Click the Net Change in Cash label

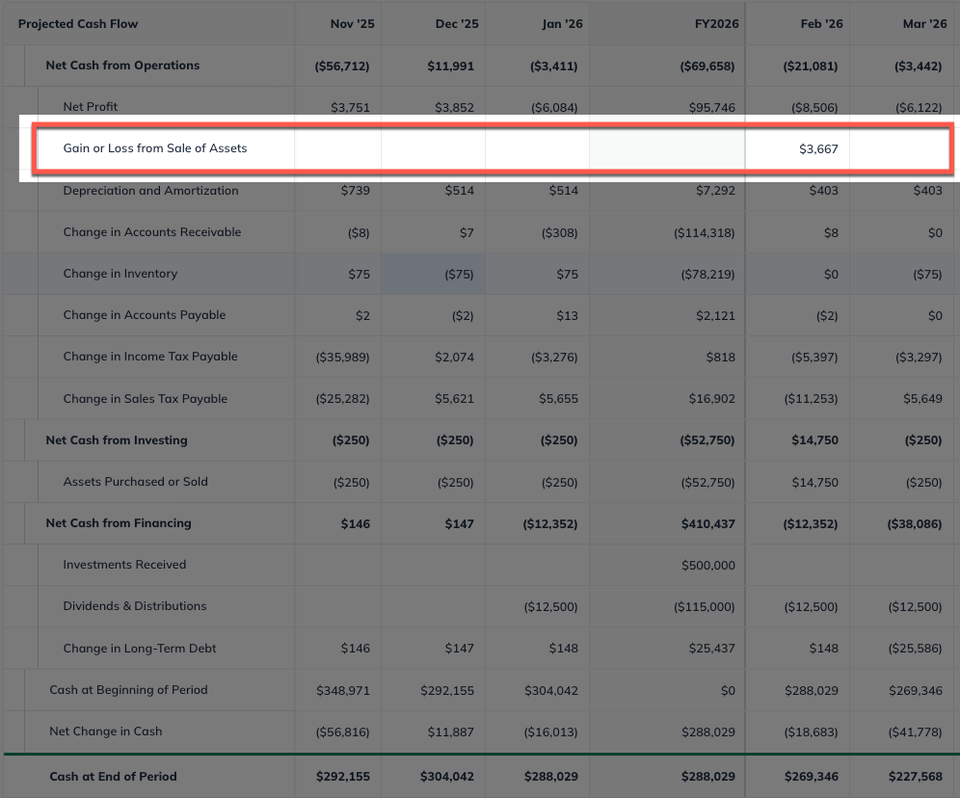106,731
